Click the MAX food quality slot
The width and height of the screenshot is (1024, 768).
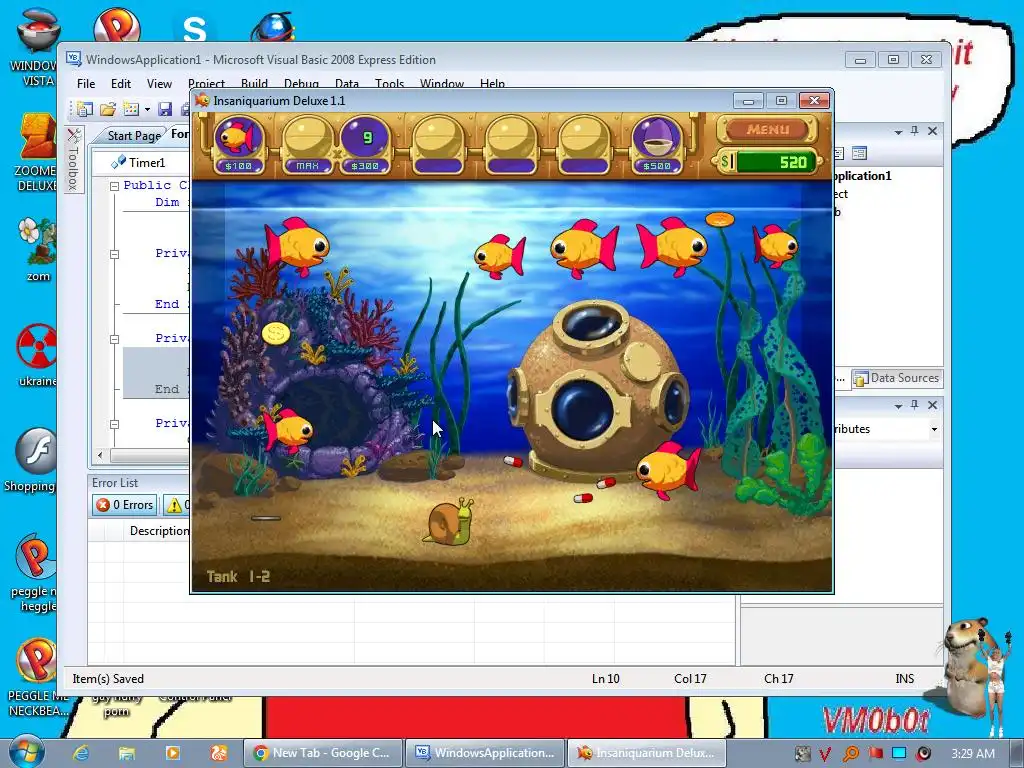click(x=307, y=145)
